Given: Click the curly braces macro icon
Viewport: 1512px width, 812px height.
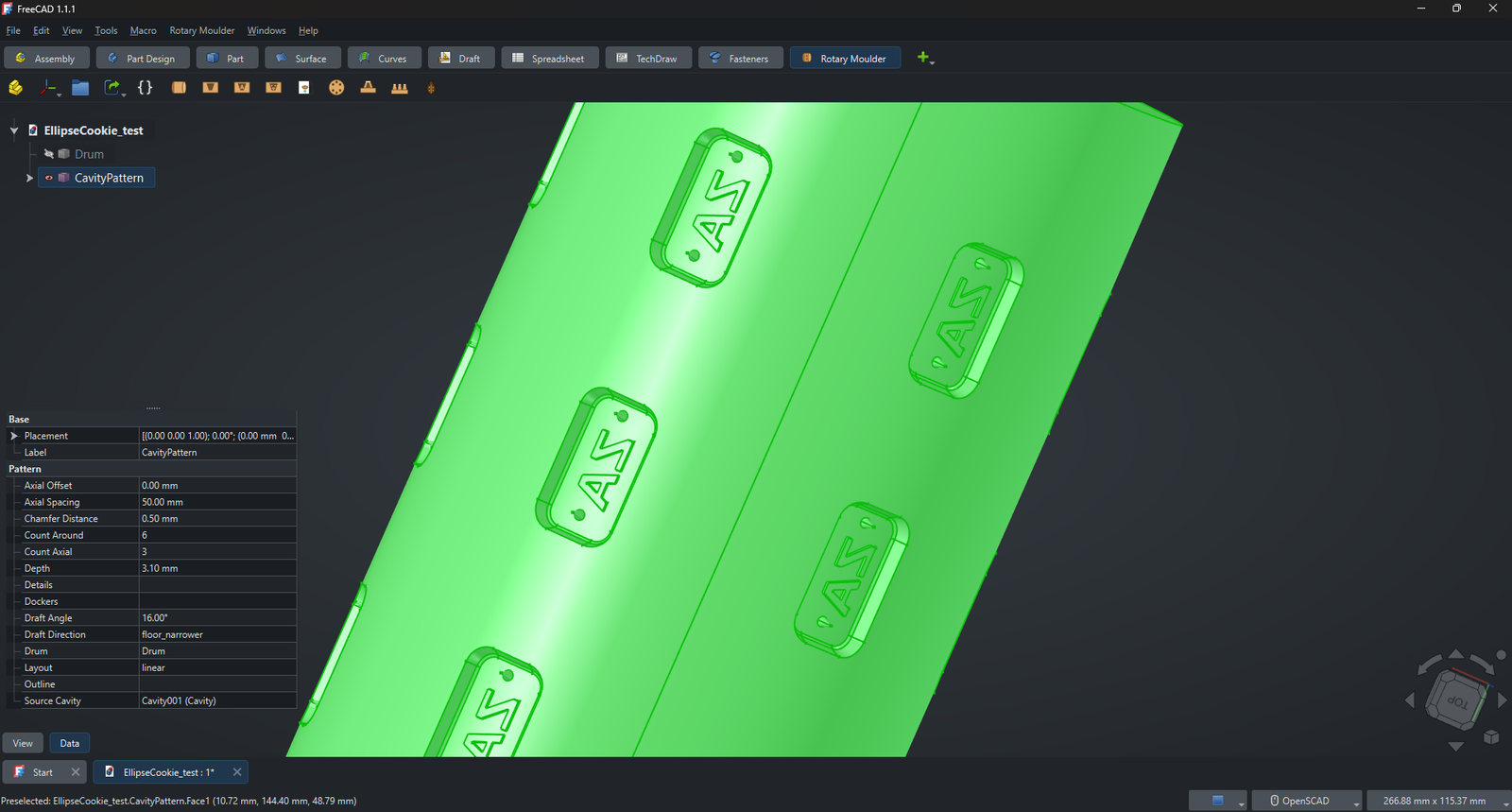Looking at the screenshot, I should tap(145, 87).
